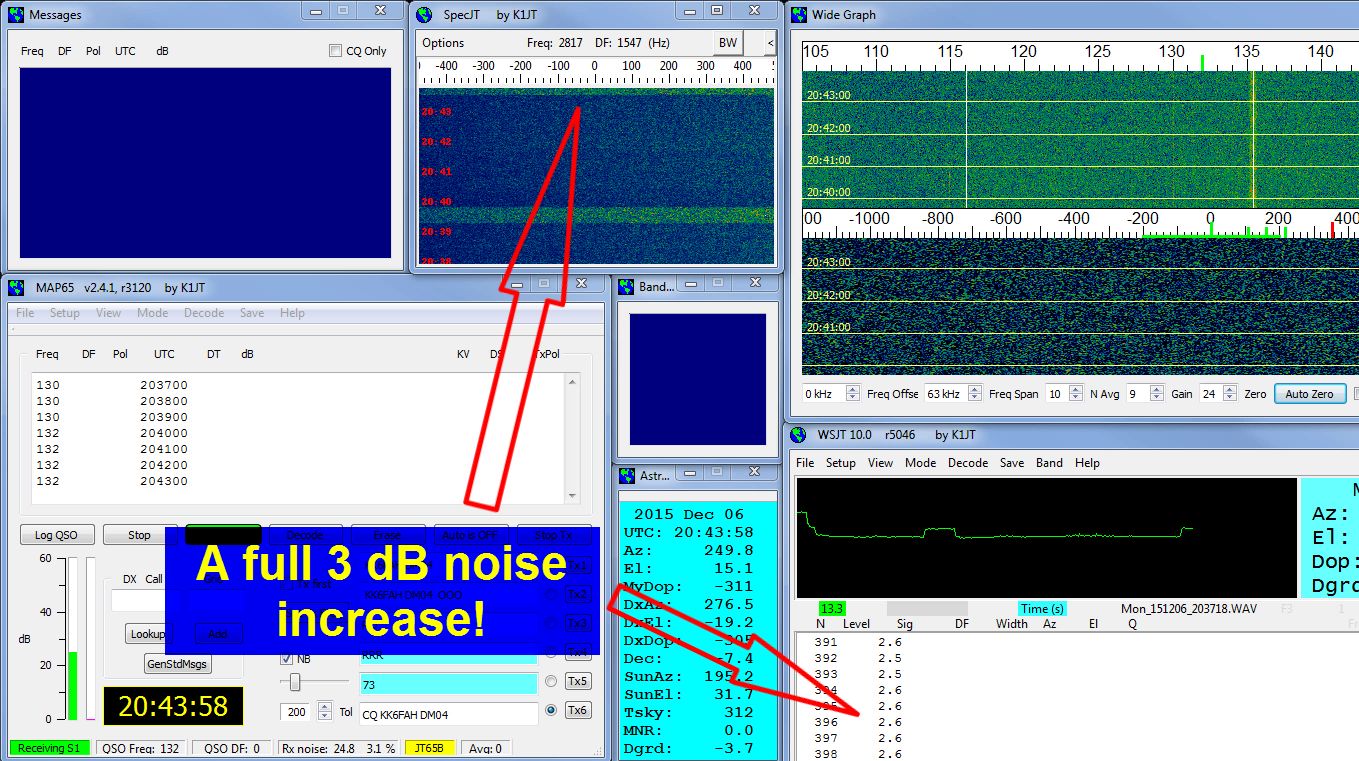Screen dimensions: 1359x761
Task: Enable the CQ Only checkbox in Messages
Action: click(336, 51)
